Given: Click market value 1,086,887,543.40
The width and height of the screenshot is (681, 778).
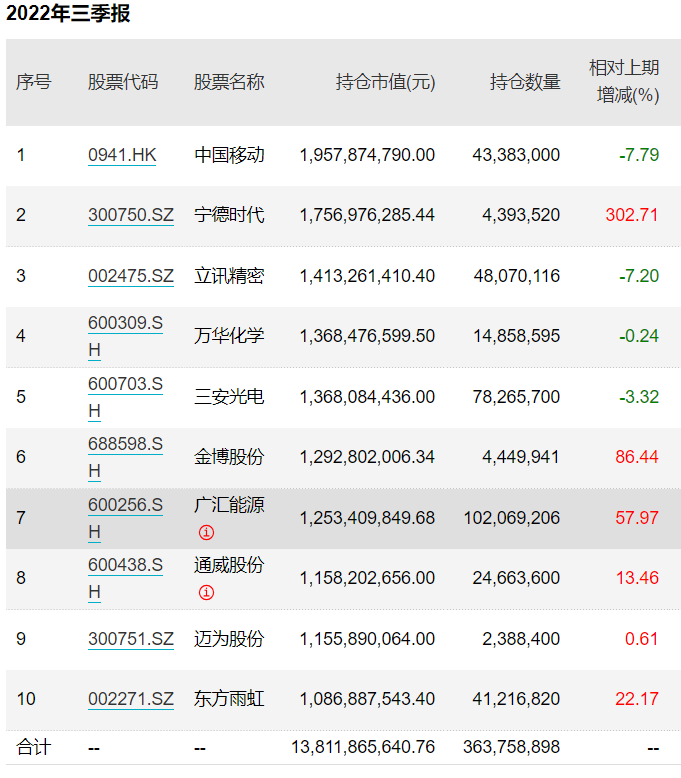Looking at the screenshot, I should pyautogui.click(x=367, y=699).
